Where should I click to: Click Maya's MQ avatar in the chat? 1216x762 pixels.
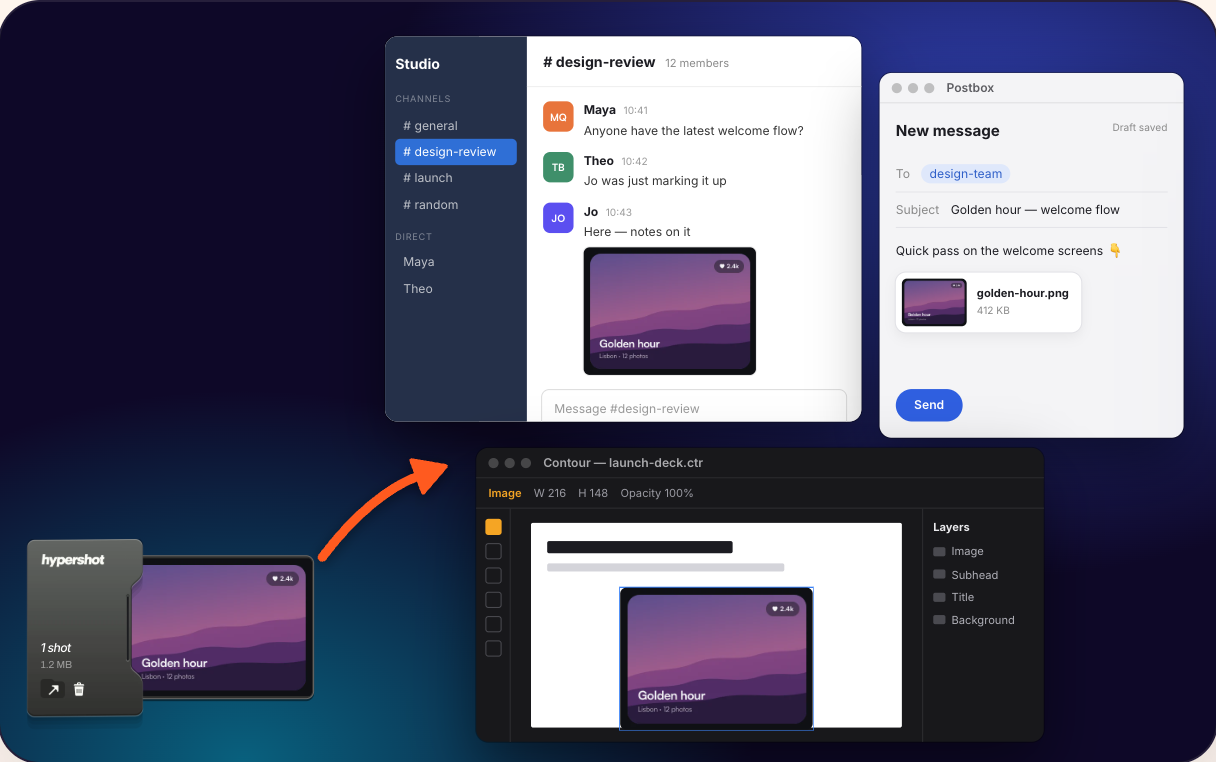point(558,116)
